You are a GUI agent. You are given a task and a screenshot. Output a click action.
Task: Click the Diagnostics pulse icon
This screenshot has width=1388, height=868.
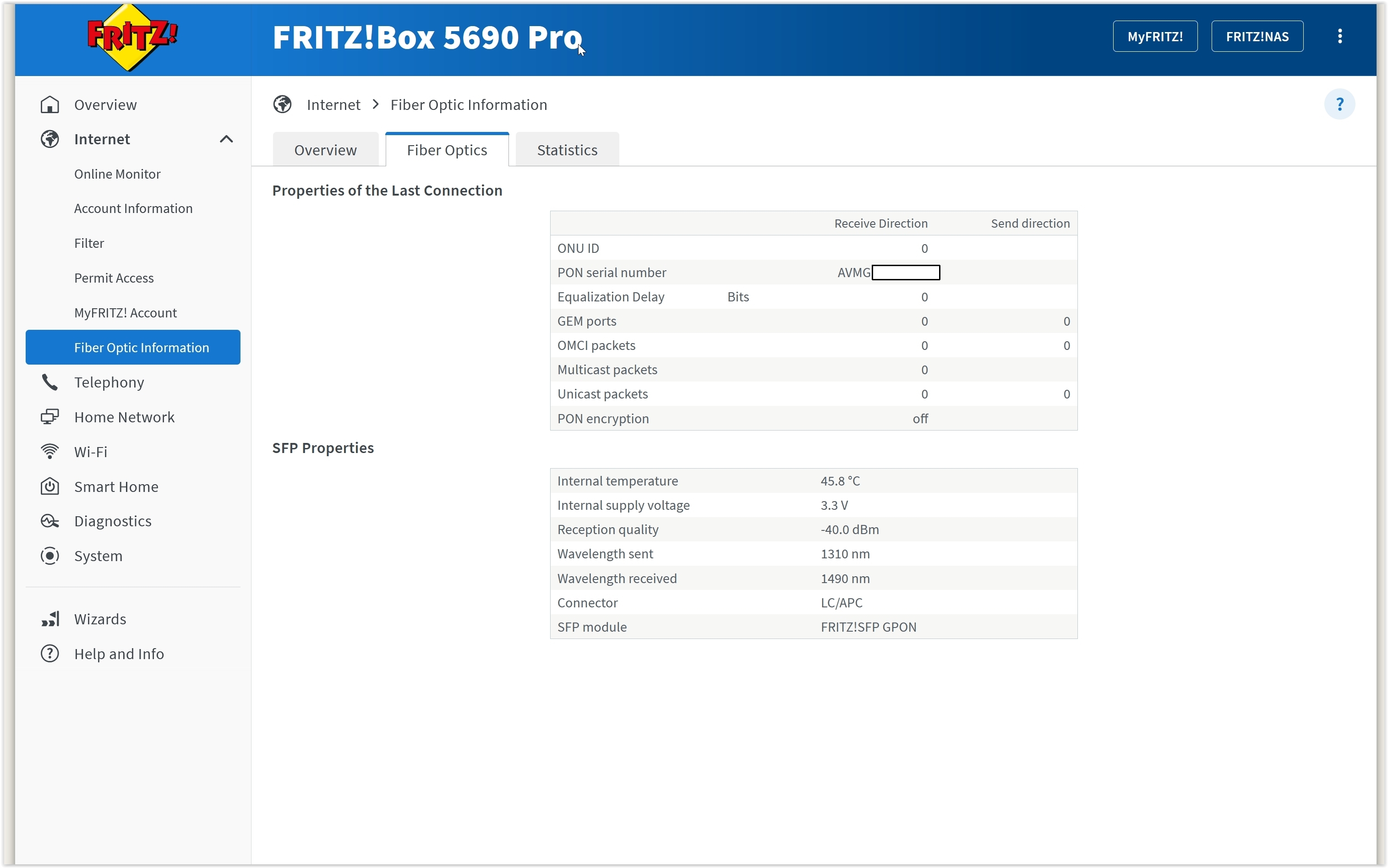click(50, 521)
